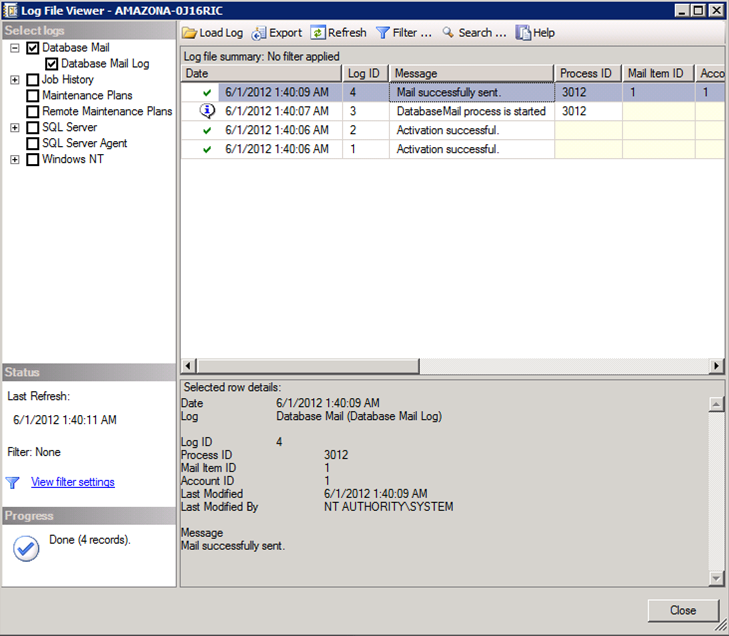Screen dimensions: 729x636
Task: Expand the Windows NT tree node
Action: (x=15, y=159)
